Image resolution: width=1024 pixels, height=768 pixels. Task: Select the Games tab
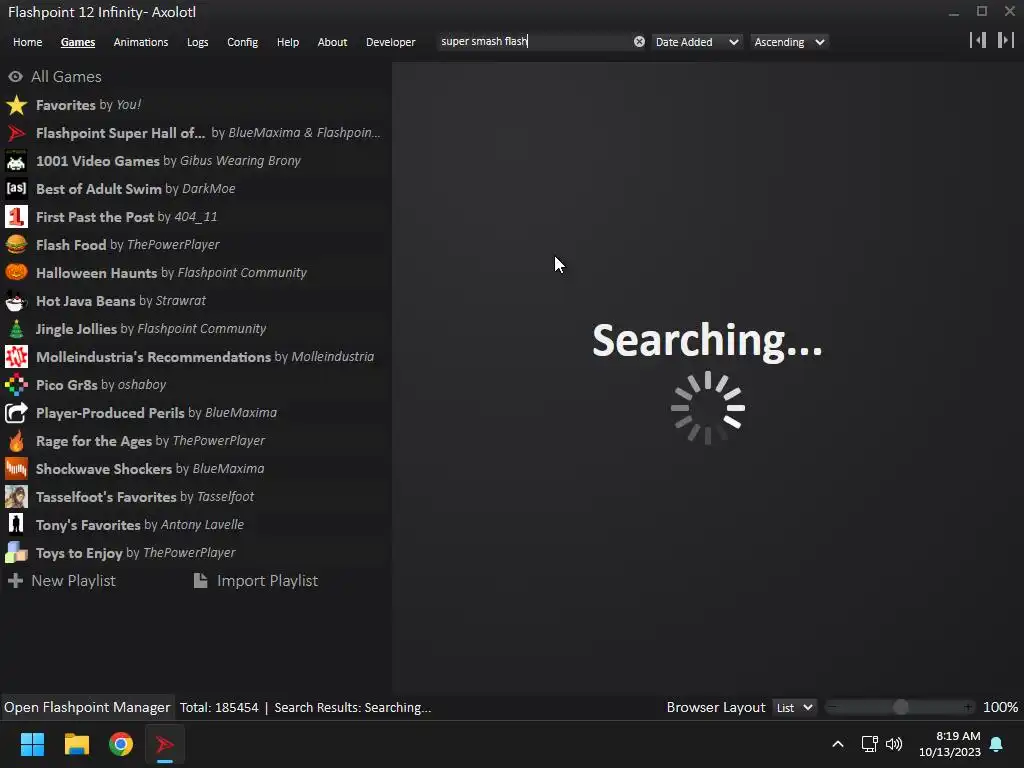coord(78,42)
